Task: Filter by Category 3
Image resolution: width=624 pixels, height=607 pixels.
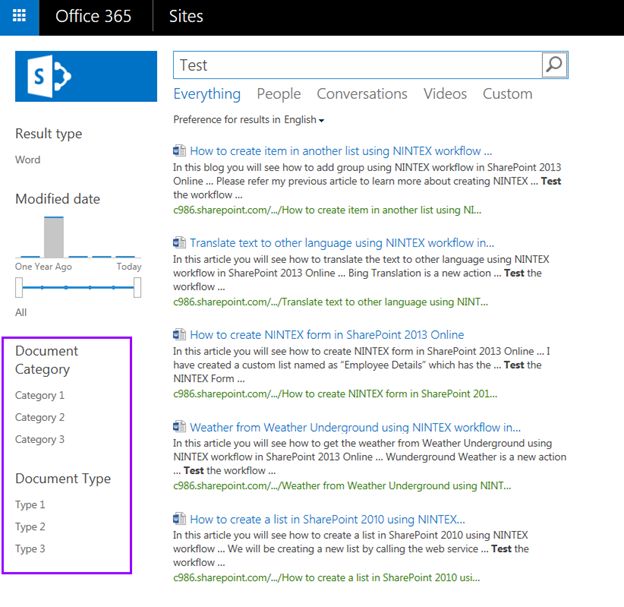Action: (39, 439)
